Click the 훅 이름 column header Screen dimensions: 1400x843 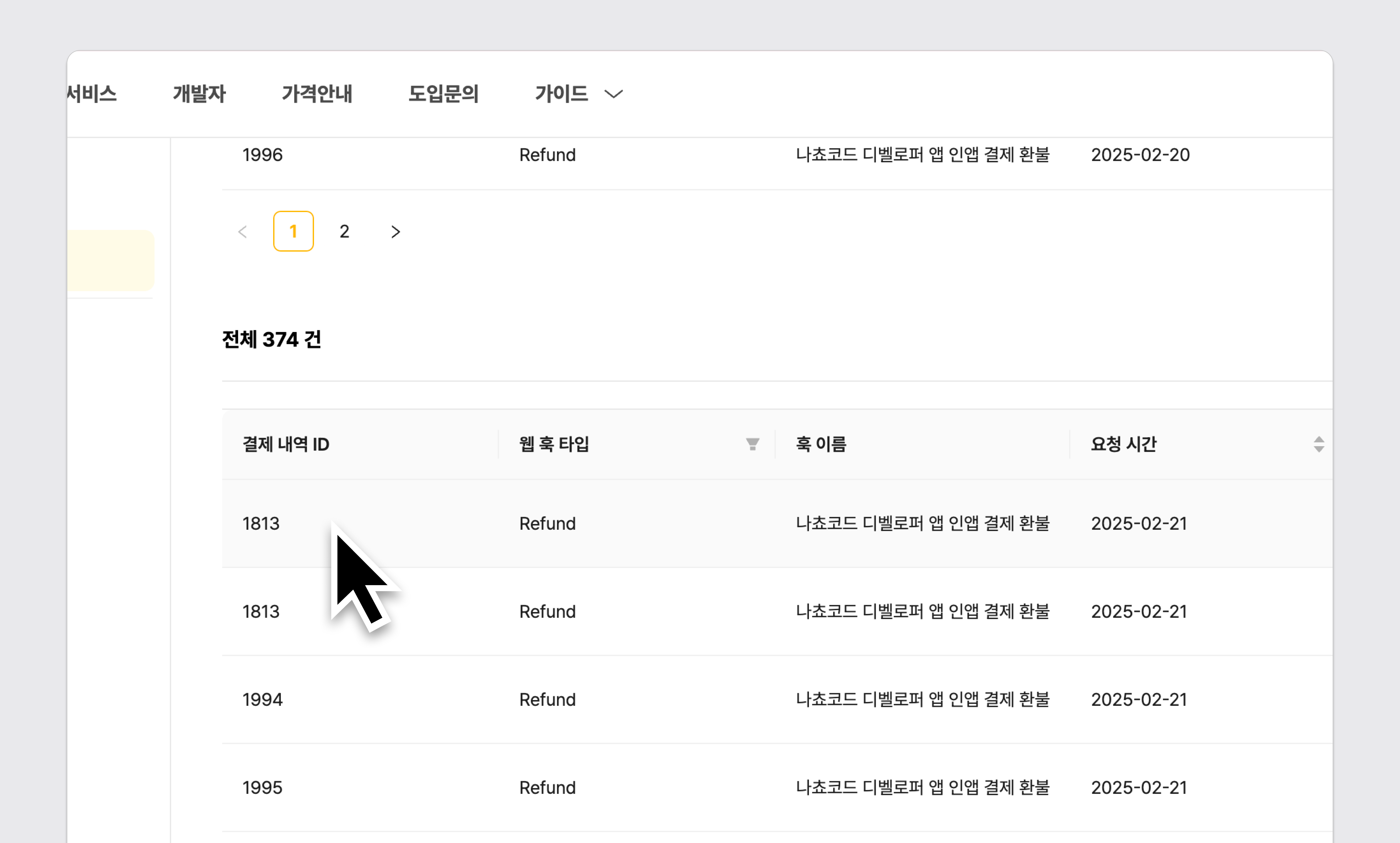click(820, 444)
